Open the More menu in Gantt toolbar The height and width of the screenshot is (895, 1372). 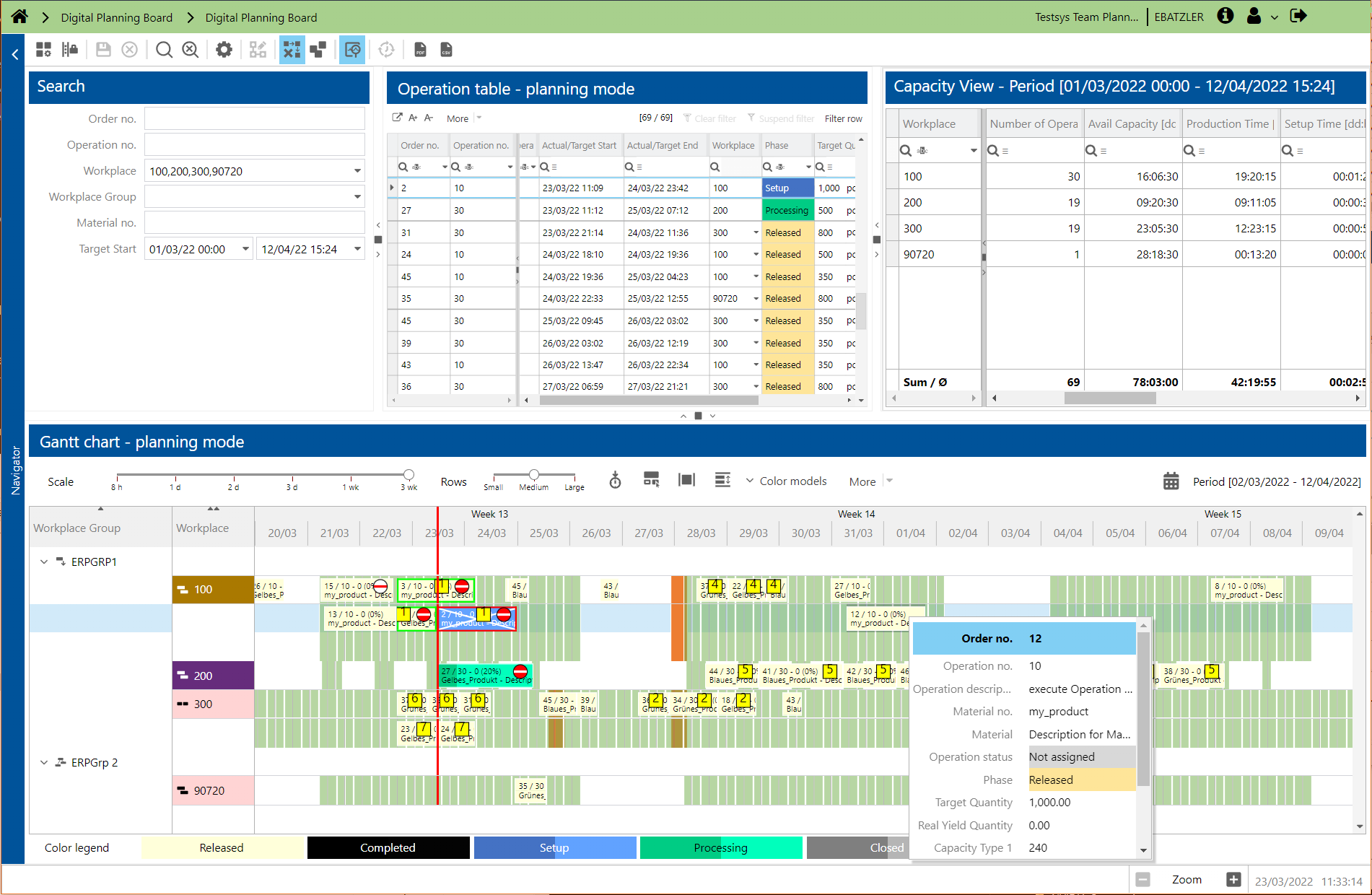tap(870, 481)
